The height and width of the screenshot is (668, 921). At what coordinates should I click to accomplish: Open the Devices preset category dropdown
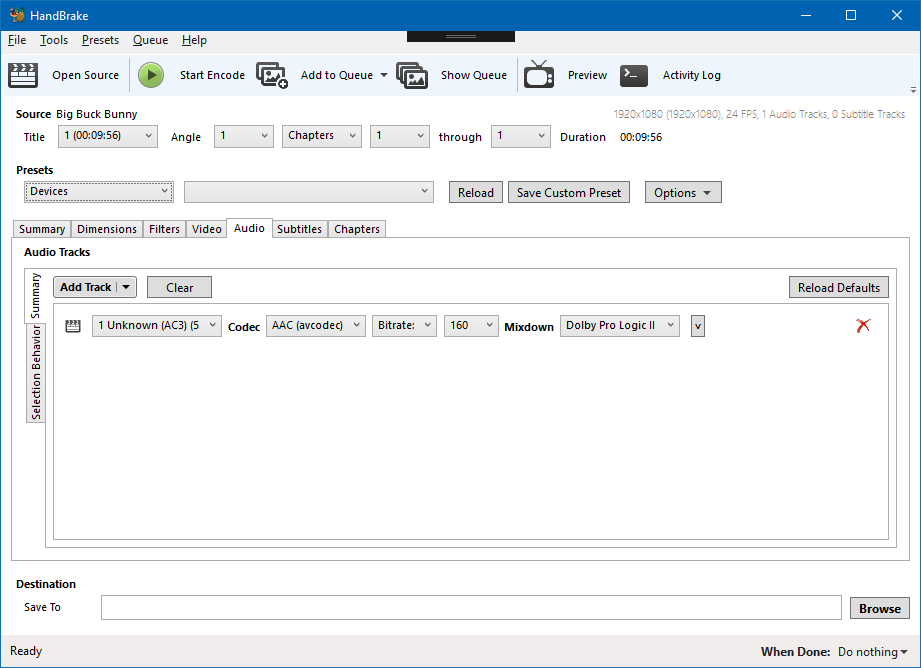point(99,192)
